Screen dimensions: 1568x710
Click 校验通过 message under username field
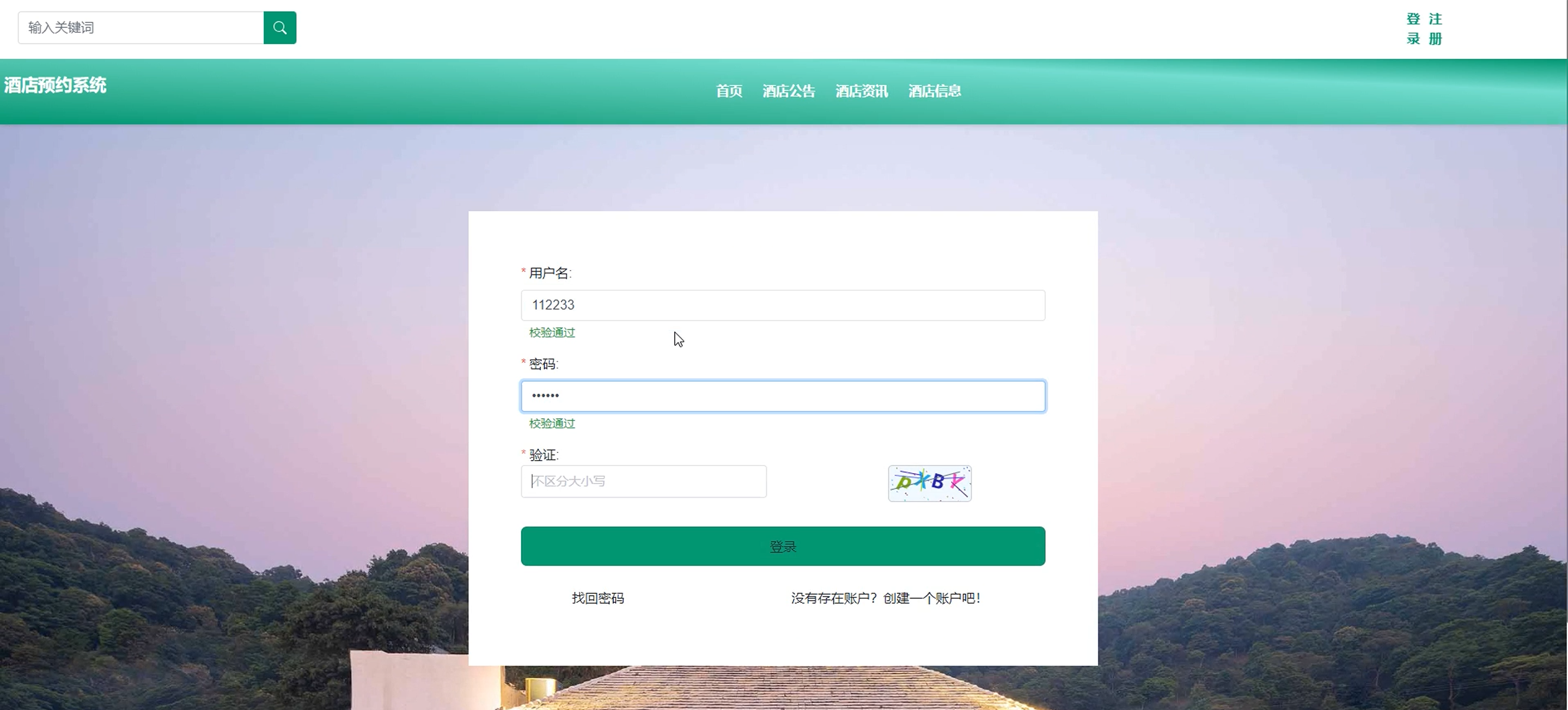[552, 332]
